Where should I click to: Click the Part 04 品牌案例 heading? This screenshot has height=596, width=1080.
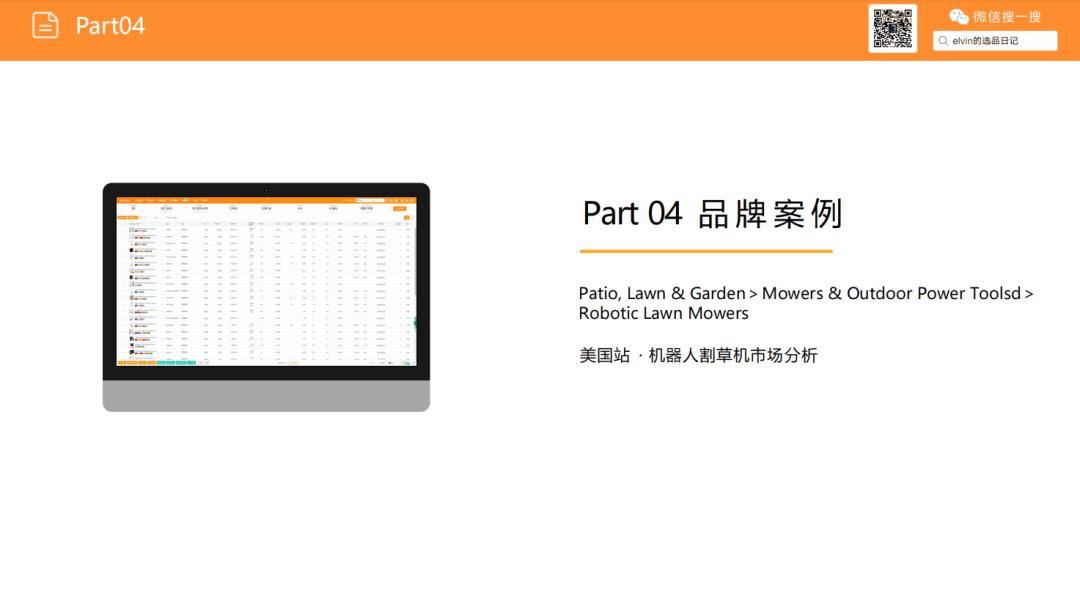pos(712,213)
